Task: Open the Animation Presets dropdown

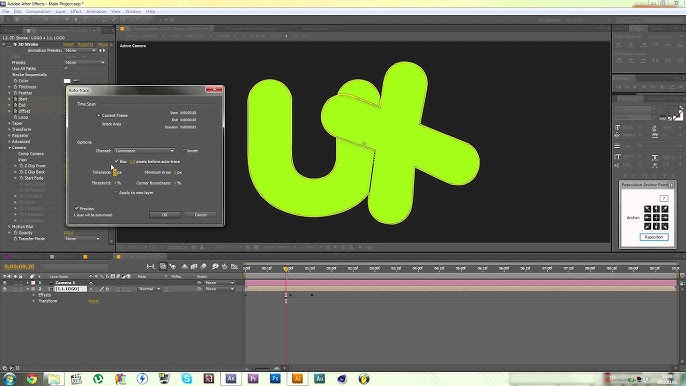Action: point(80,51)
